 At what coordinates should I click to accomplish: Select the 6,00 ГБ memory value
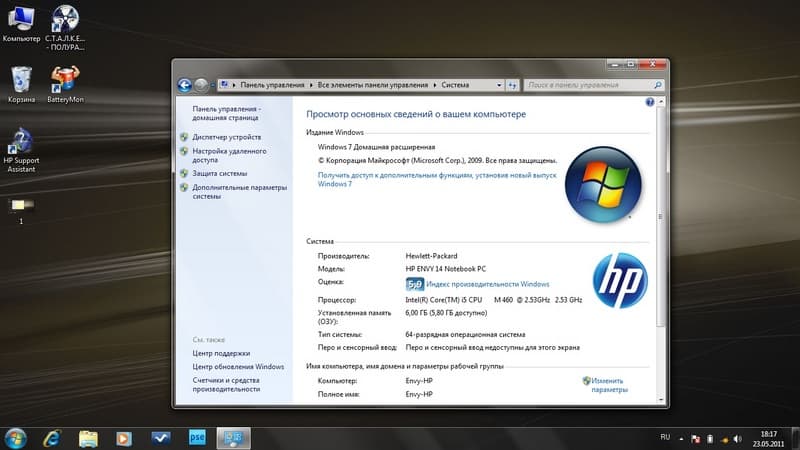[x=446, y=313]
